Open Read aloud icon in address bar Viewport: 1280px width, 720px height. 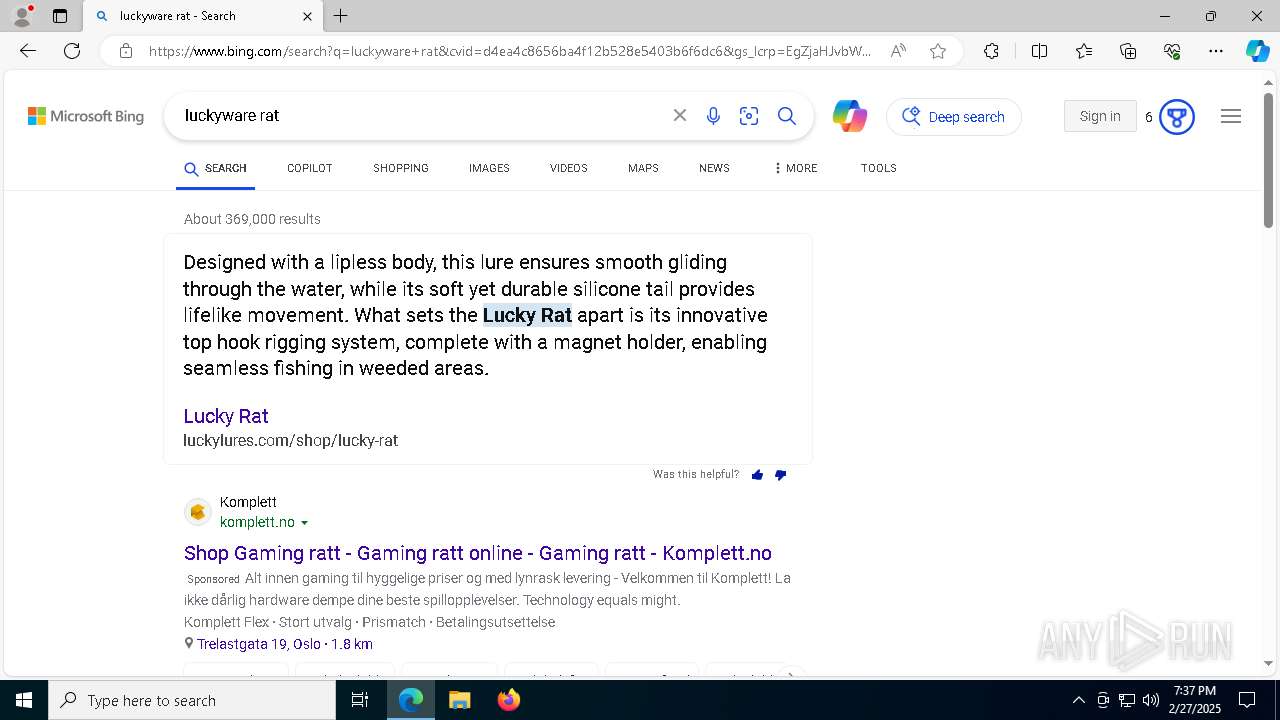click(898, 51)
